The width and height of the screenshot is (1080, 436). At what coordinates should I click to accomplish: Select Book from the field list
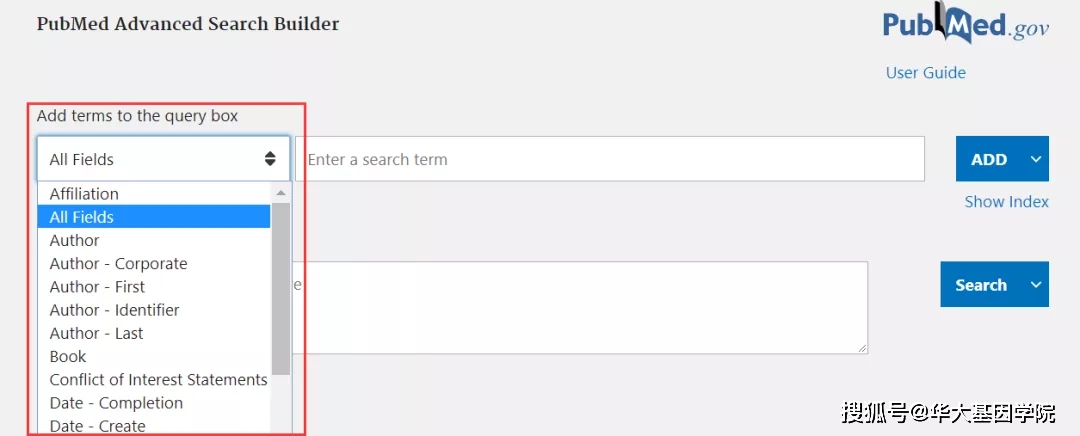click(x=68, y=357)
